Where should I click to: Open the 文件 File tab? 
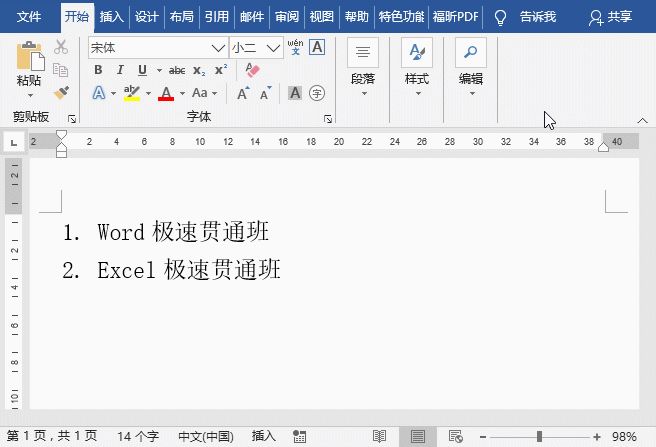[29, 17]
